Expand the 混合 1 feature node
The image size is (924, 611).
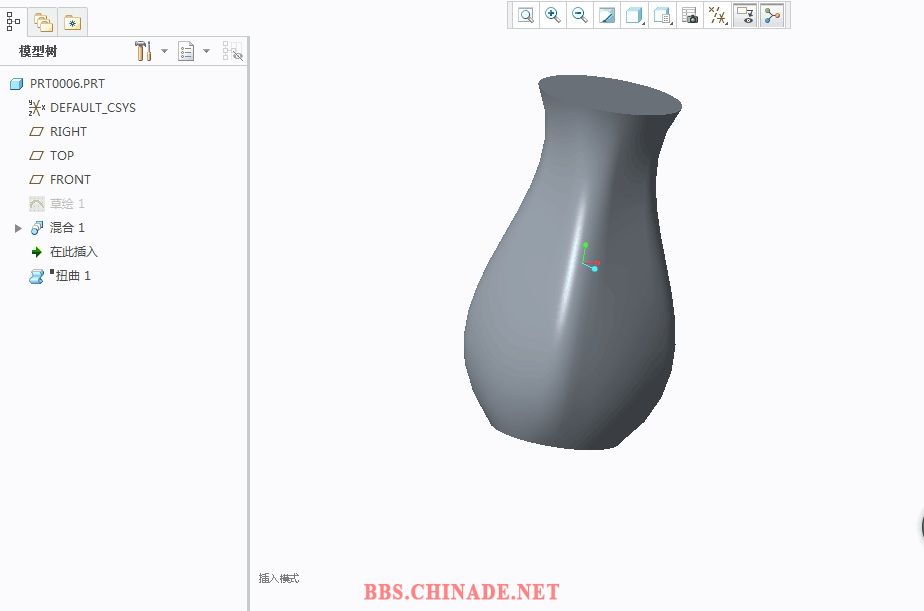(18, 228)
